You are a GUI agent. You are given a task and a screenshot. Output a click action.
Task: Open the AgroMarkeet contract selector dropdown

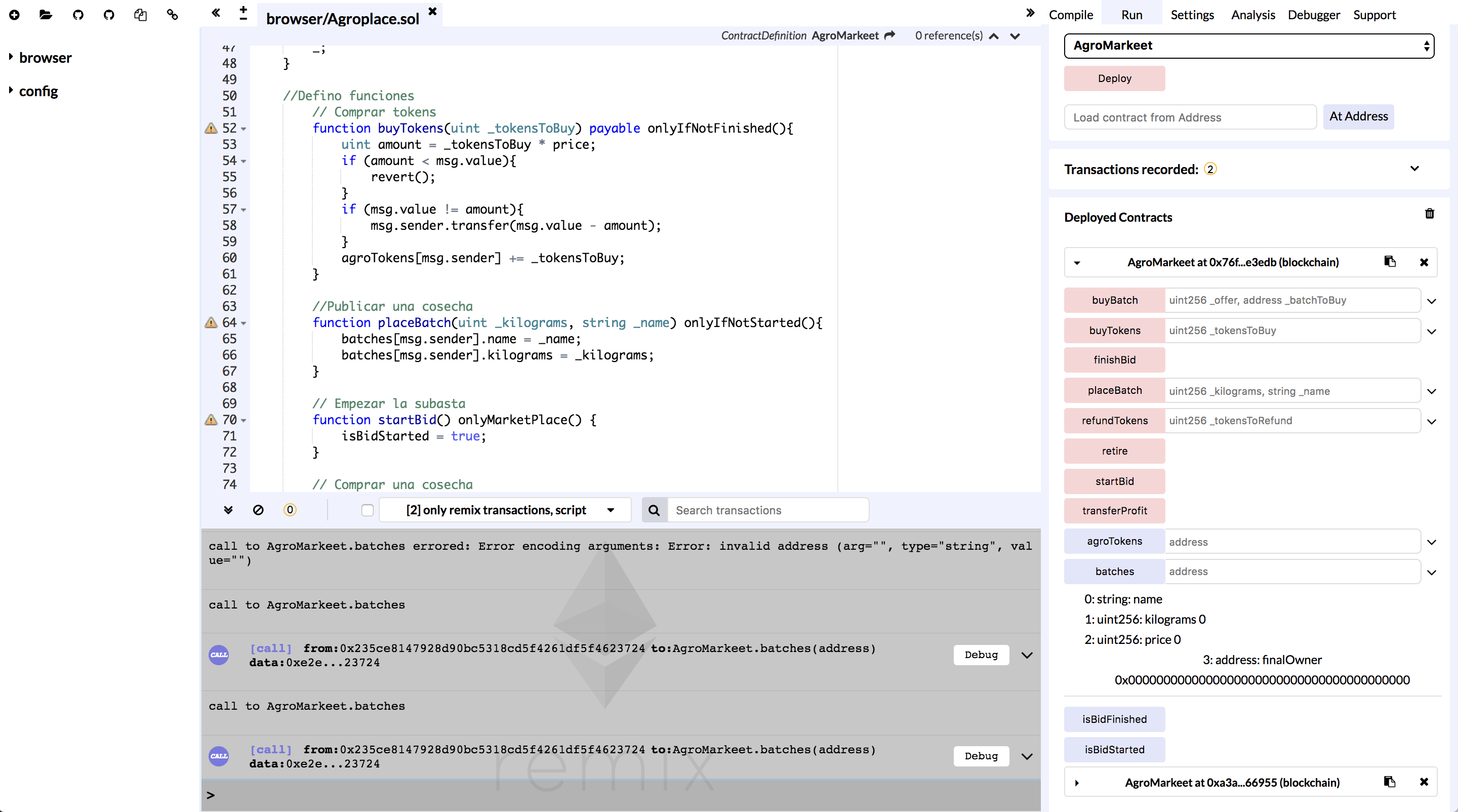pos(1248,46)
